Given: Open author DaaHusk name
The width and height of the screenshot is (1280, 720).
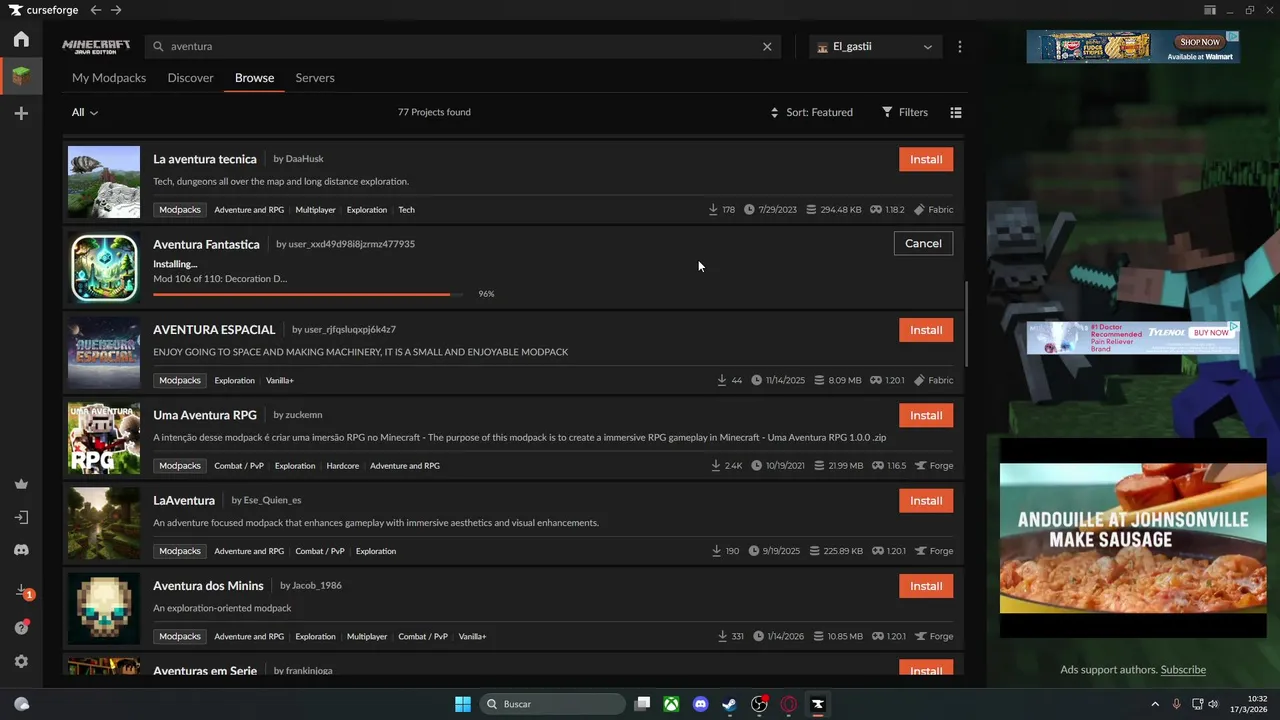Looking at the screenshot, I should pos(304,159).
